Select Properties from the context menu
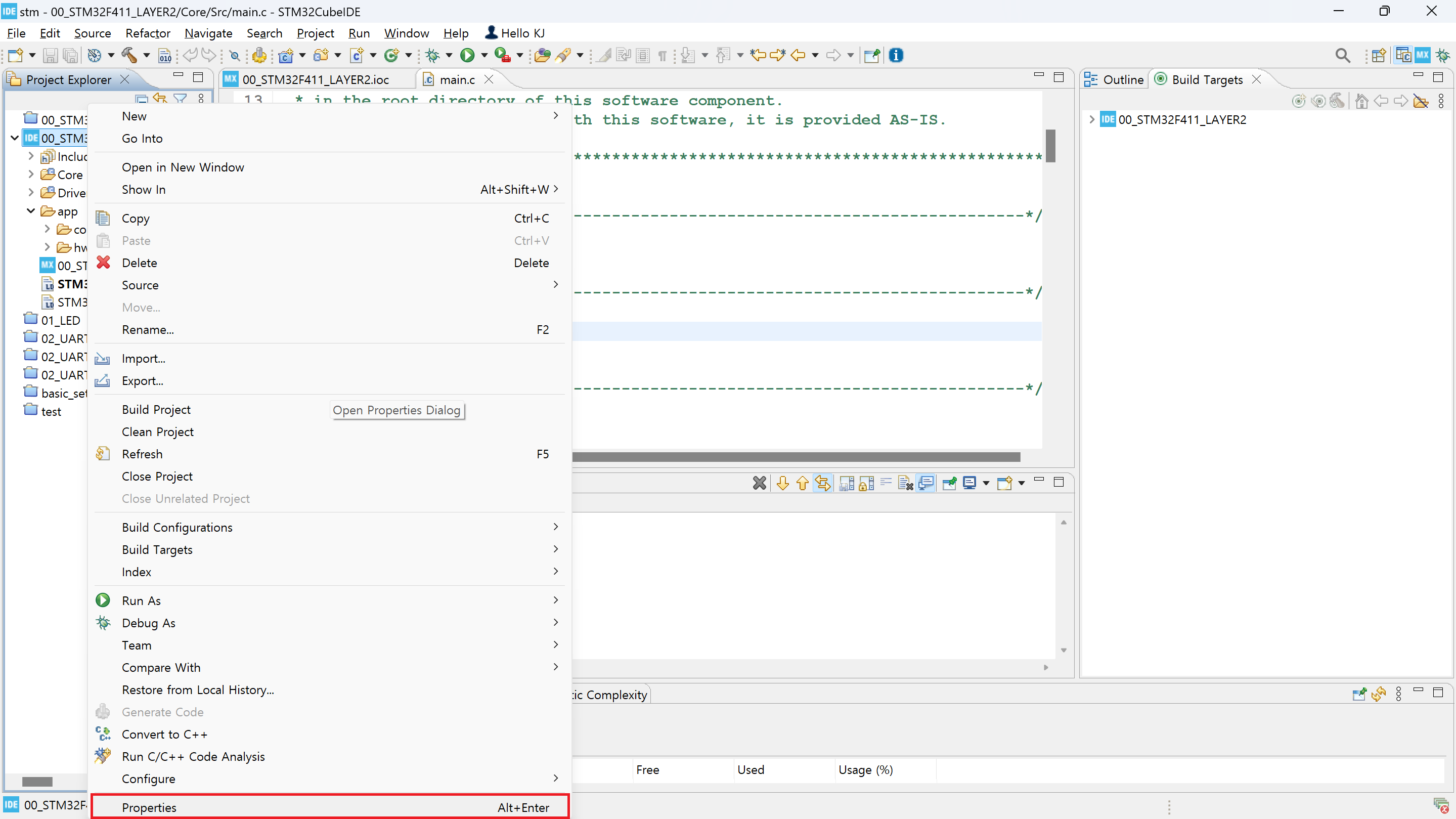Image resolution: width=1456 pixels, height=819 pixels. [149, 807]
